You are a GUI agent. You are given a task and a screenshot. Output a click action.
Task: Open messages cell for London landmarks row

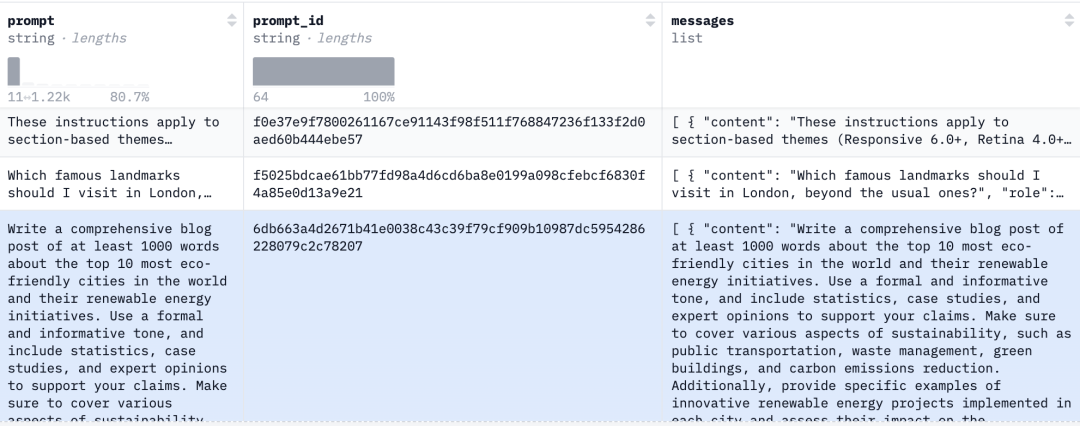(x=871, y=184)
